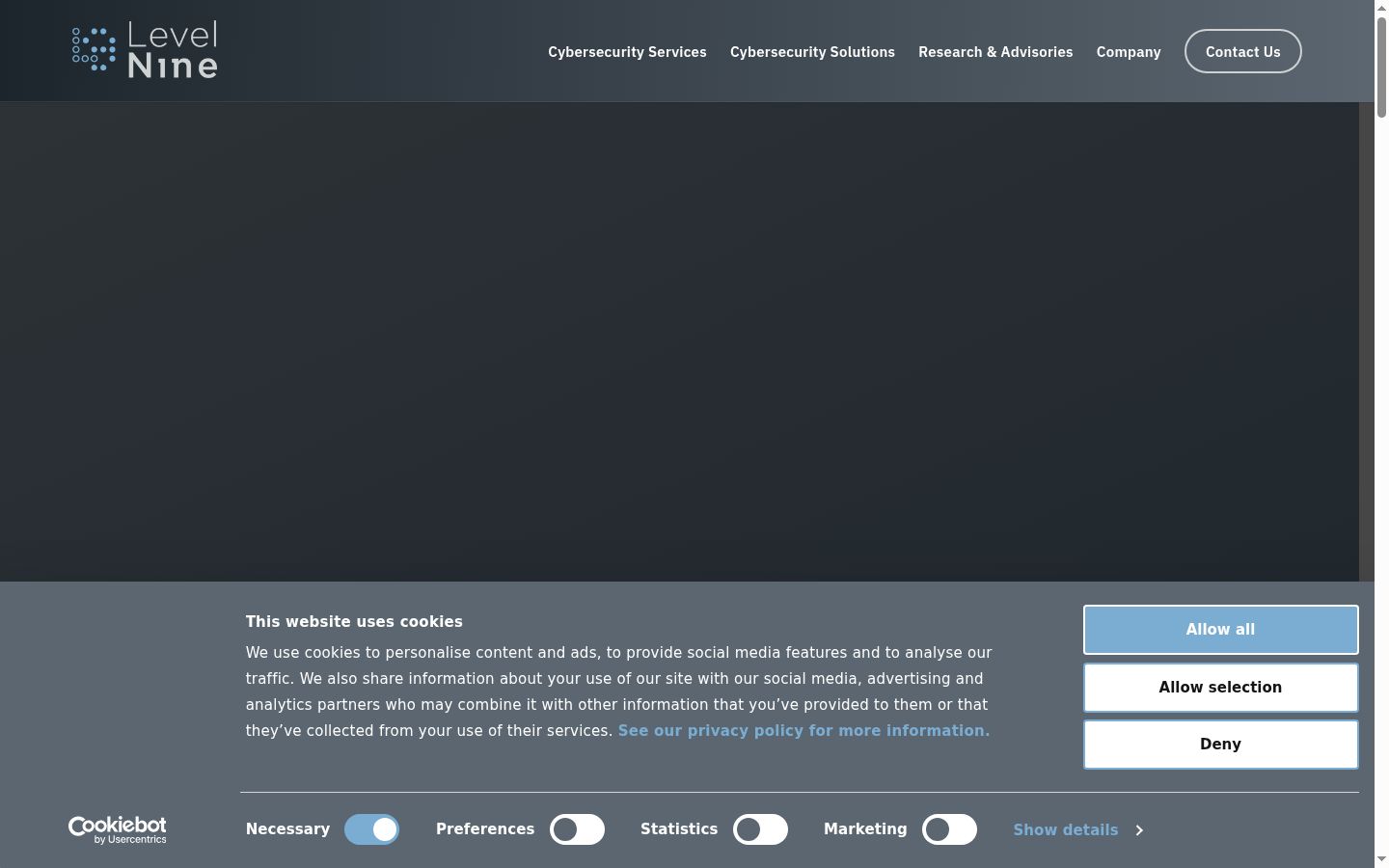This screenshot has width=1389, height=868.
Task: Enable the Statistics cookies switch
Action: (760, 829)
